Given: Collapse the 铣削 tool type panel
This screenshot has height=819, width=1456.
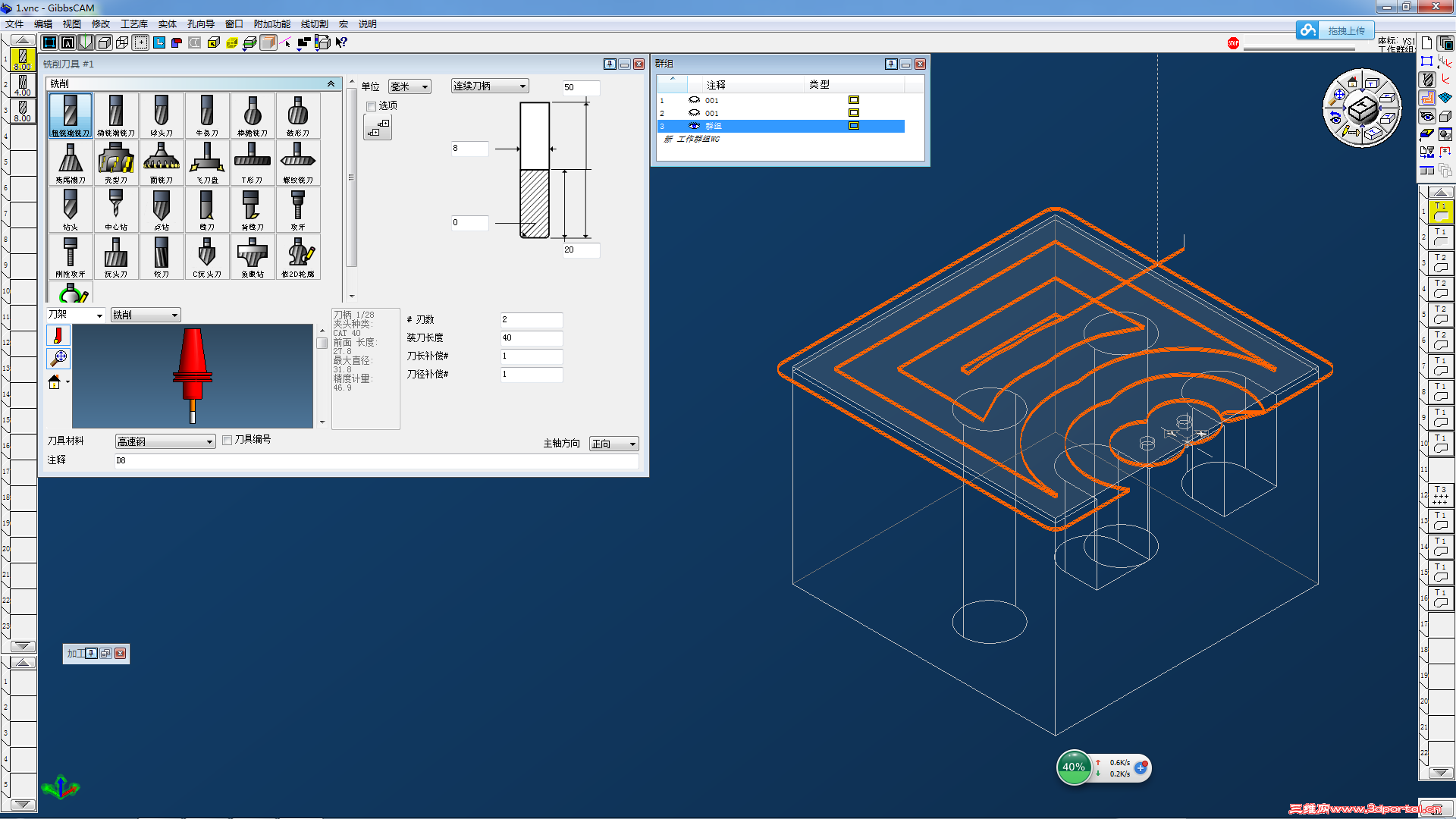Looking at the screenshot, I should (331, 83).
